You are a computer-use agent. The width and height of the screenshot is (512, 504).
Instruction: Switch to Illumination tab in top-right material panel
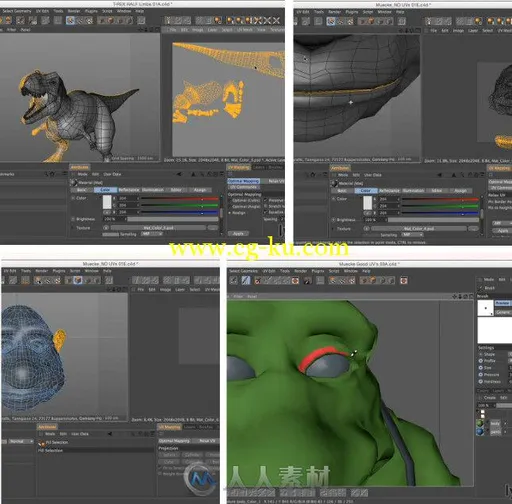413,191
